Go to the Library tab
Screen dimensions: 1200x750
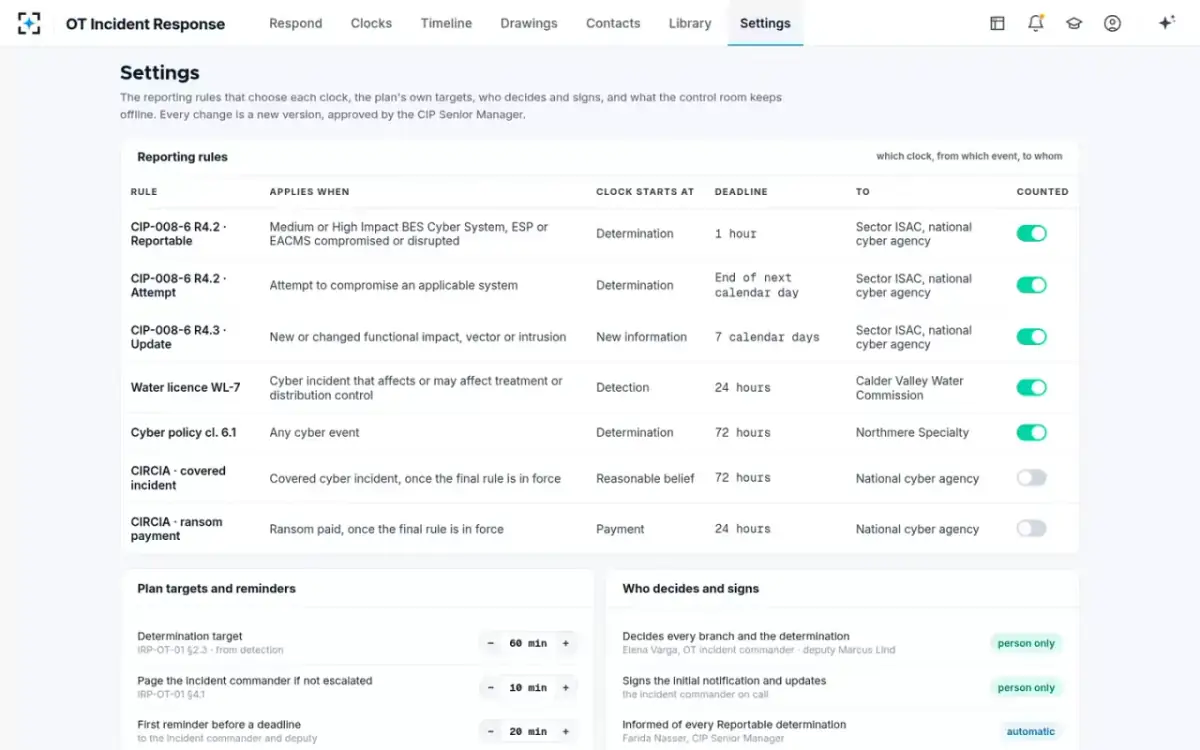point(690,23)
